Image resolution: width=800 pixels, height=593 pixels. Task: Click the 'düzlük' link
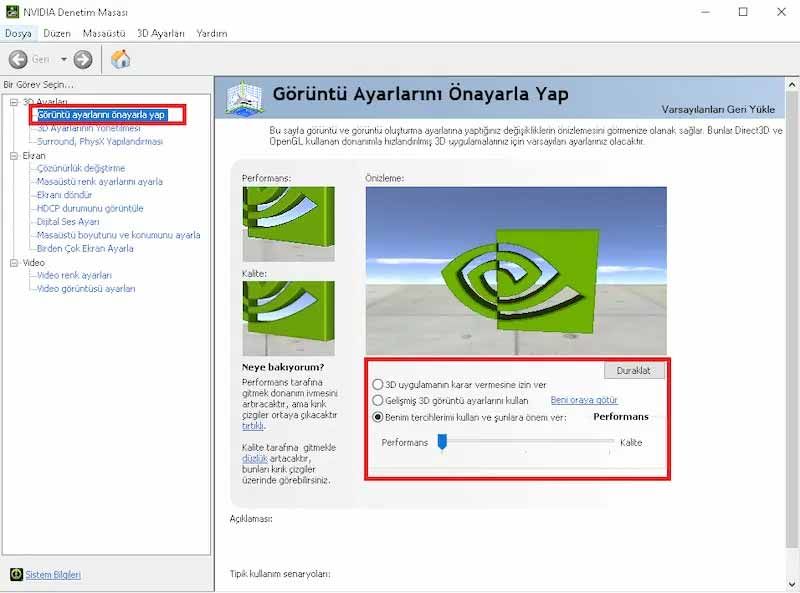pyautogui.click(x=255, y=458)
